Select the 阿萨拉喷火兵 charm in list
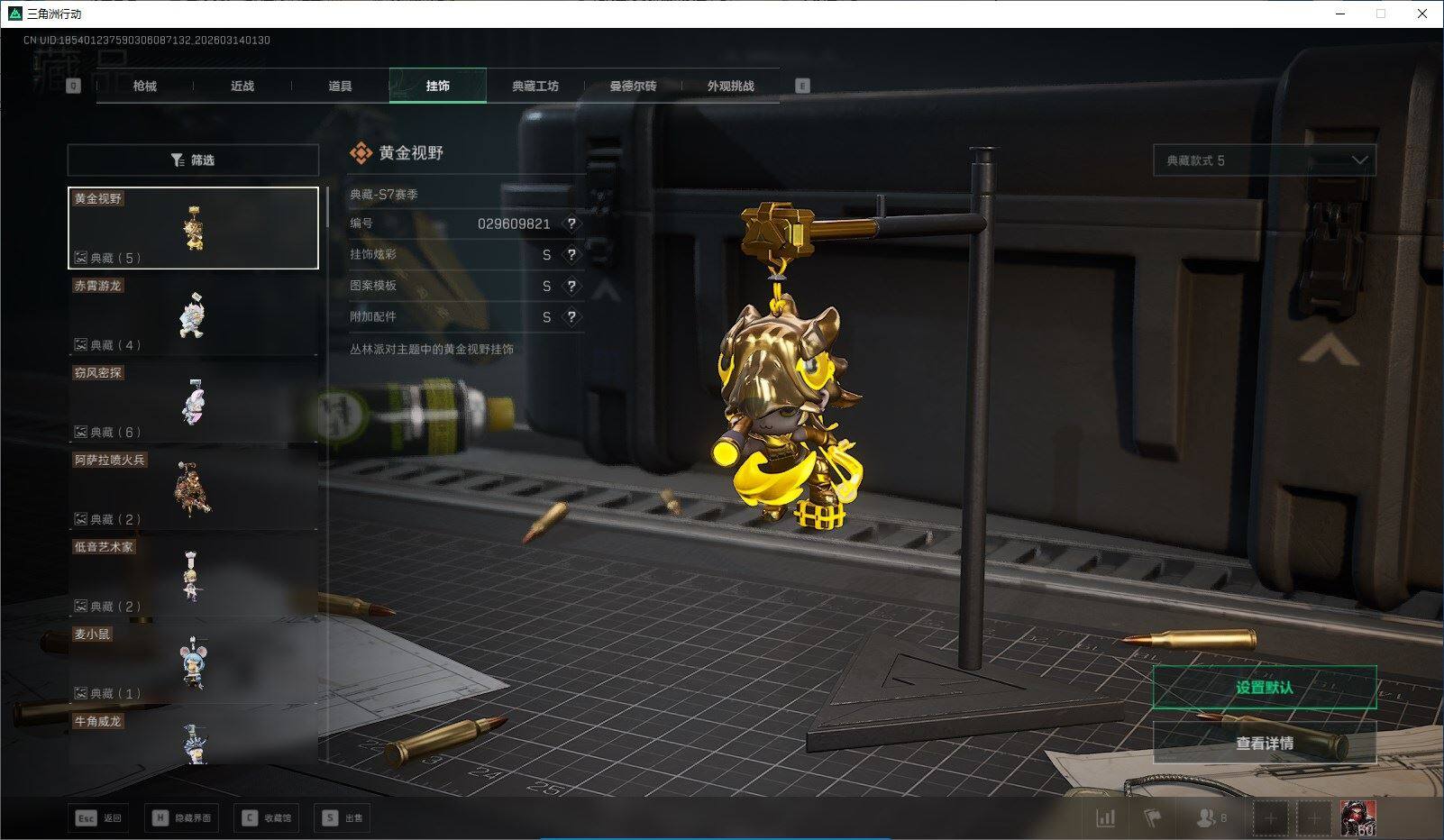 [193, 489]
